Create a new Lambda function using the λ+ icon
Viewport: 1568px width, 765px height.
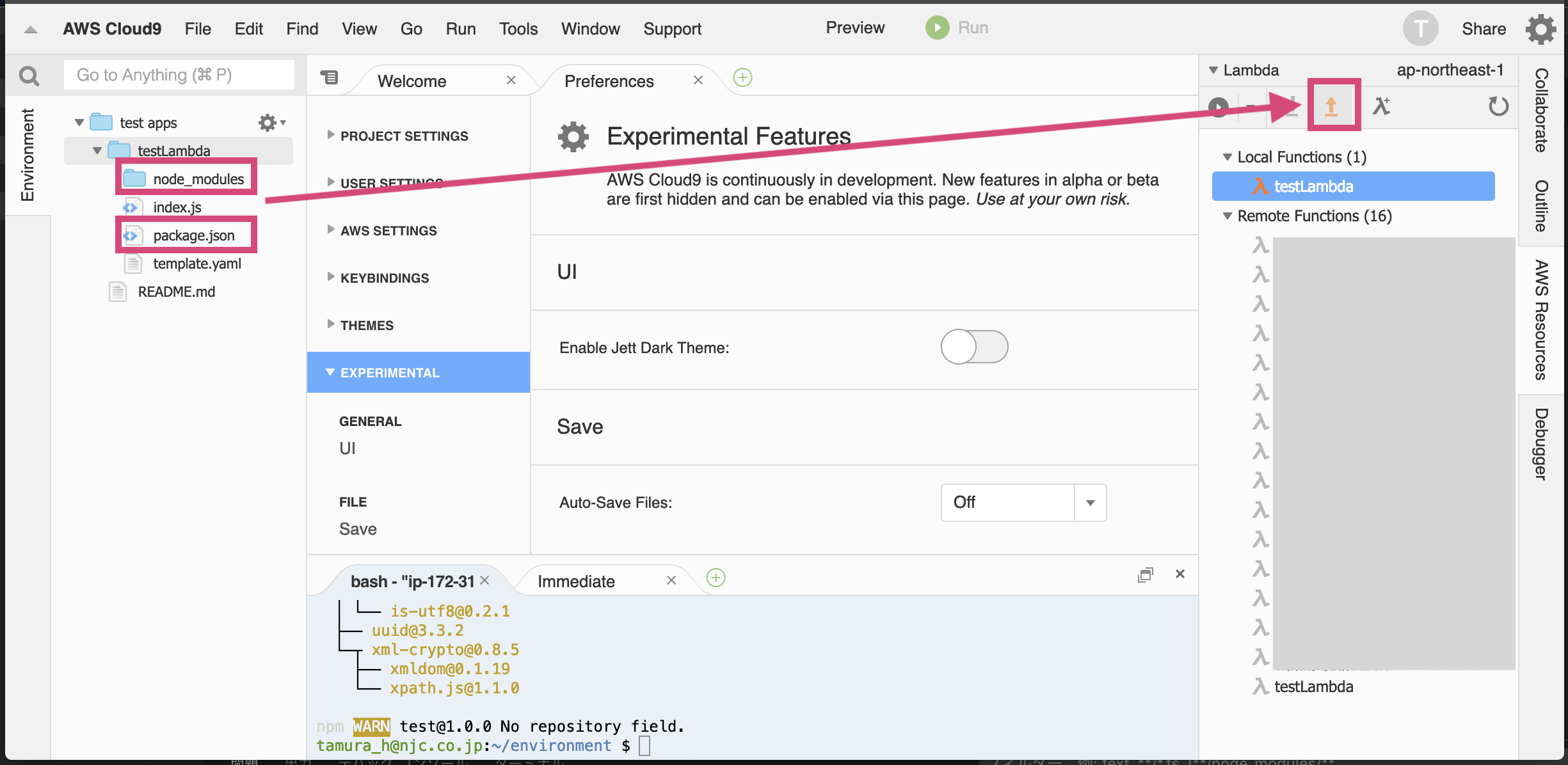1382,107
